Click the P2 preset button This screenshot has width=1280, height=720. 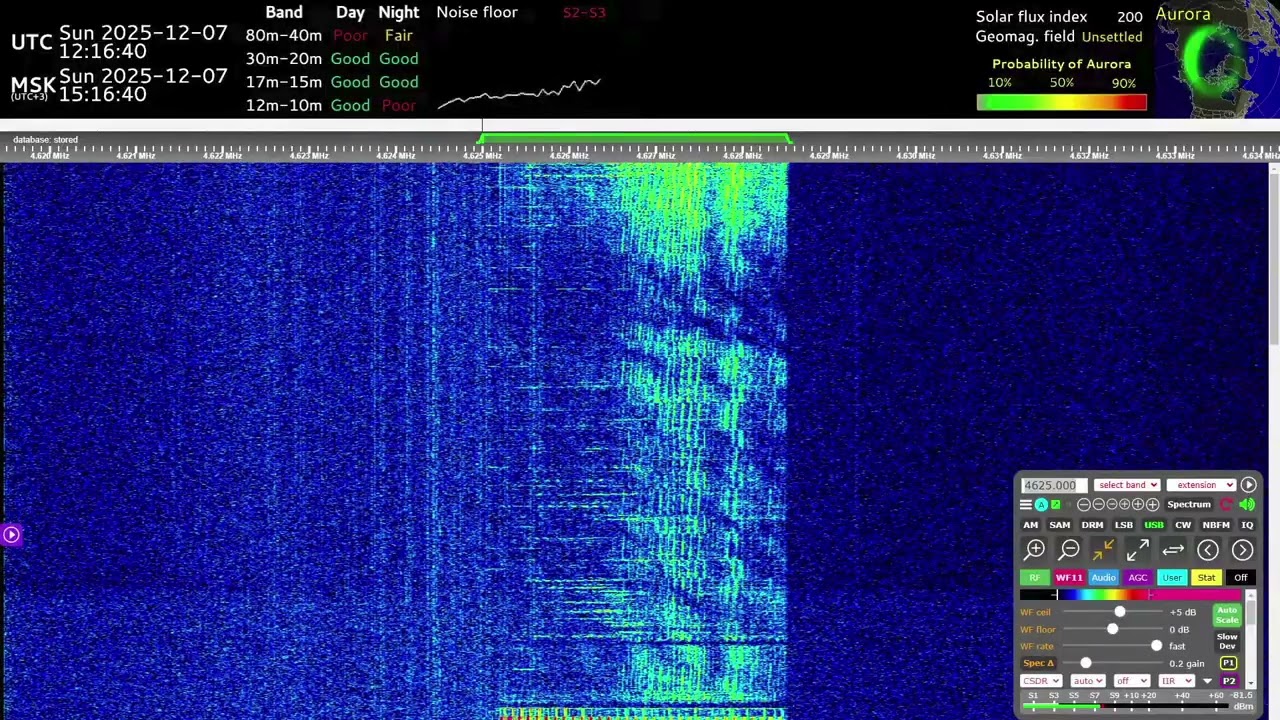(1229, 681)
